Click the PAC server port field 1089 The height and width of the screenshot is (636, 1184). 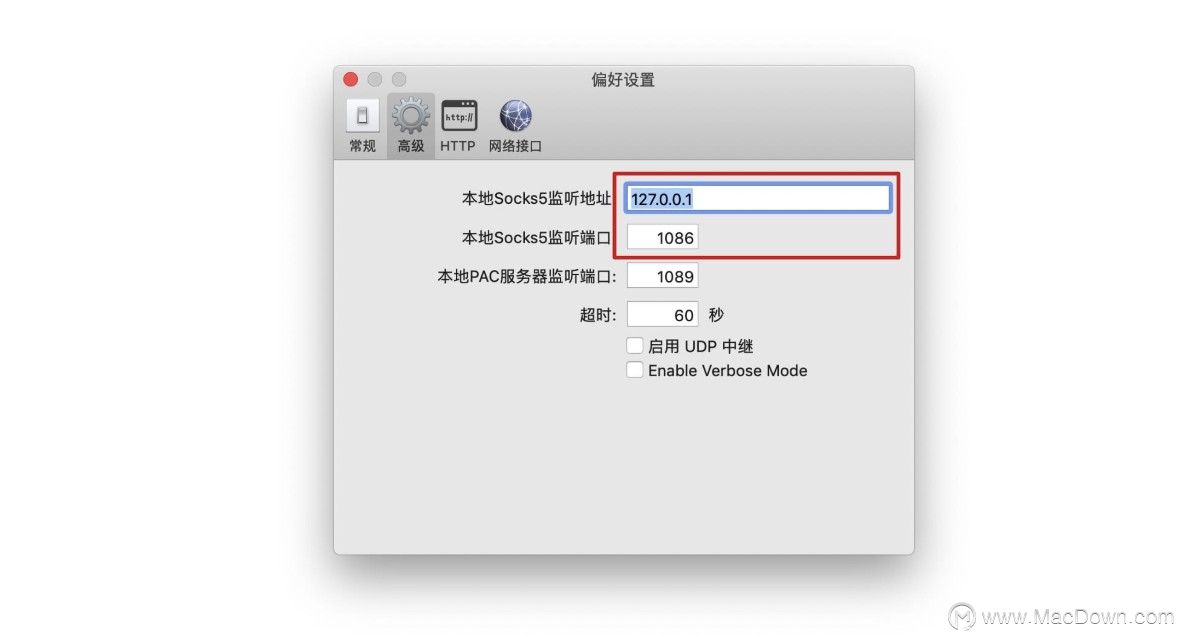coord(662,276)
